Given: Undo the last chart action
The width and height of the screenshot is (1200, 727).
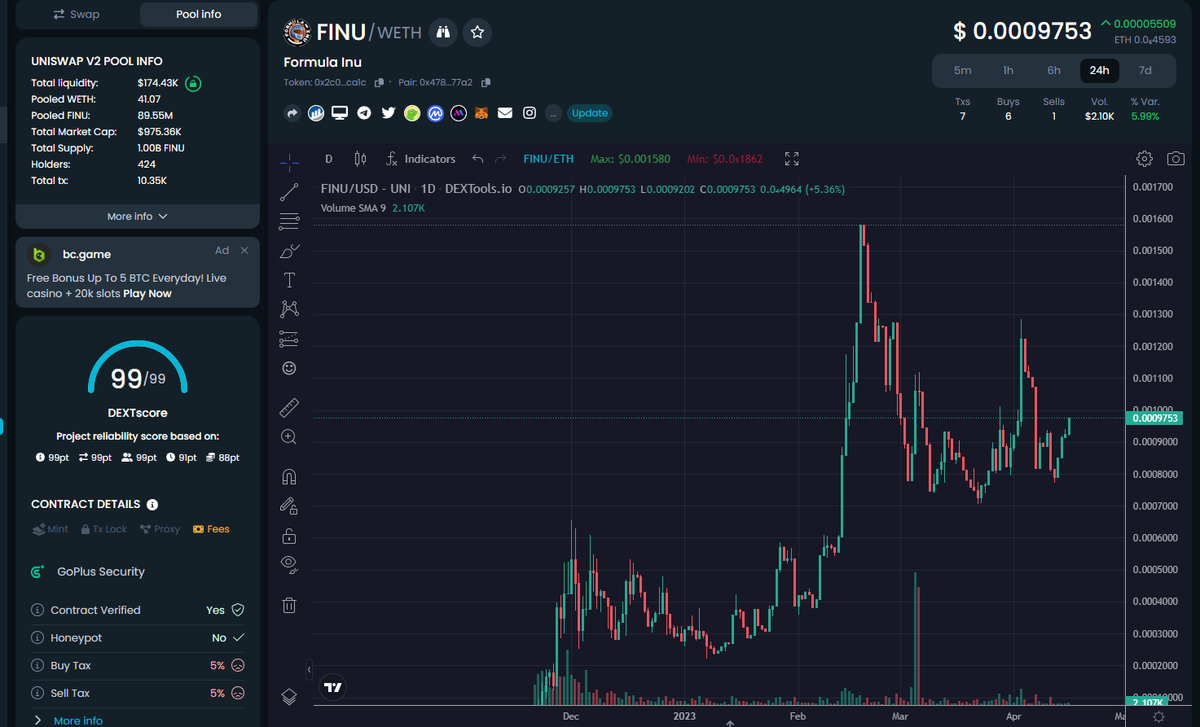Looking at the screenshot, I should (478, 159).
